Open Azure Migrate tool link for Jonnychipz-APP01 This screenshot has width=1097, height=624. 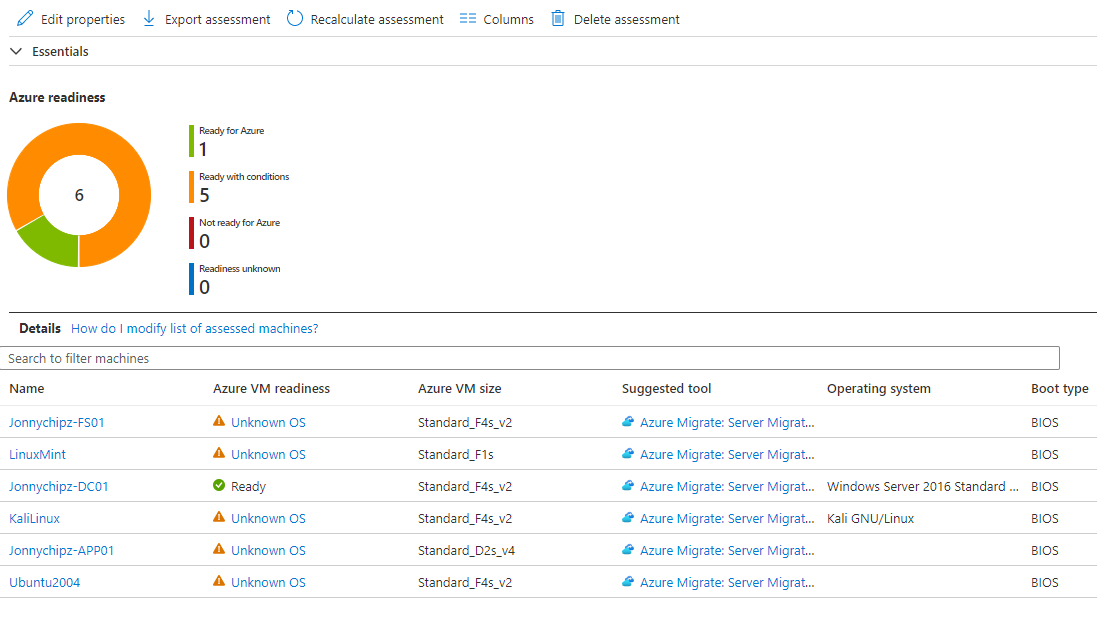click(726, 550)
